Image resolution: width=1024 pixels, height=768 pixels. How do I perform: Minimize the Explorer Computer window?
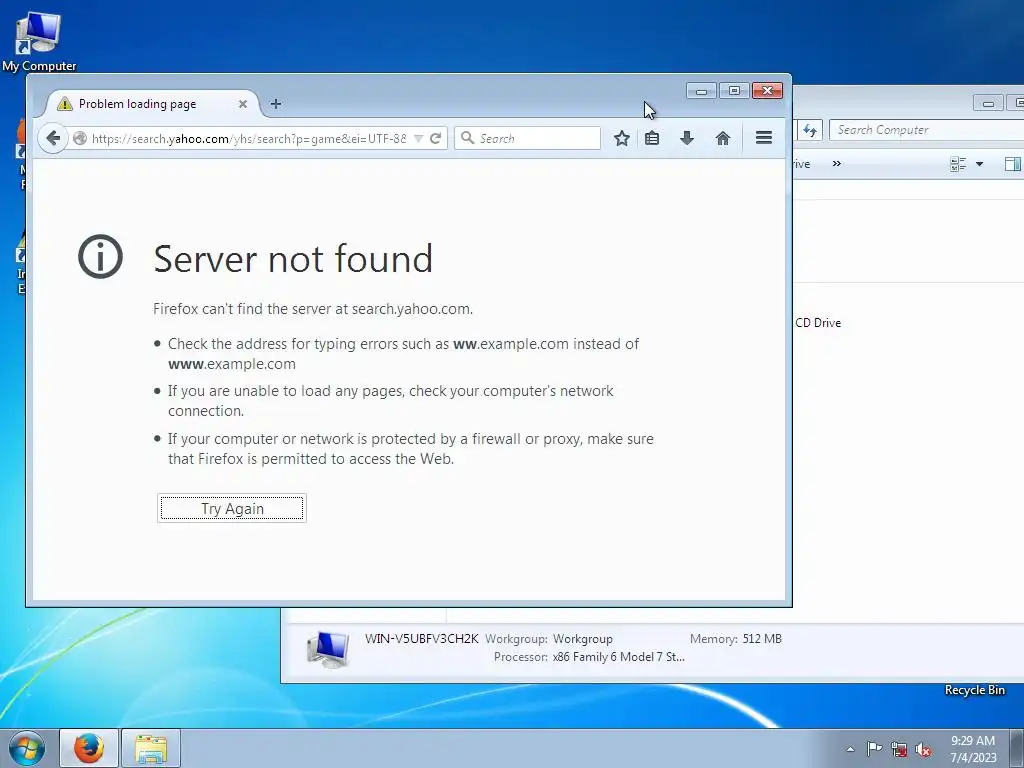[x=988, y=103]
